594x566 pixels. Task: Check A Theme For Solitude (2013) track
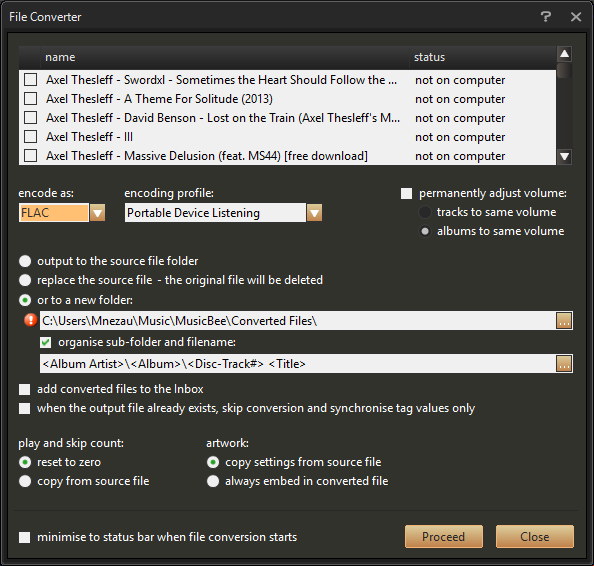click(30, 99)
